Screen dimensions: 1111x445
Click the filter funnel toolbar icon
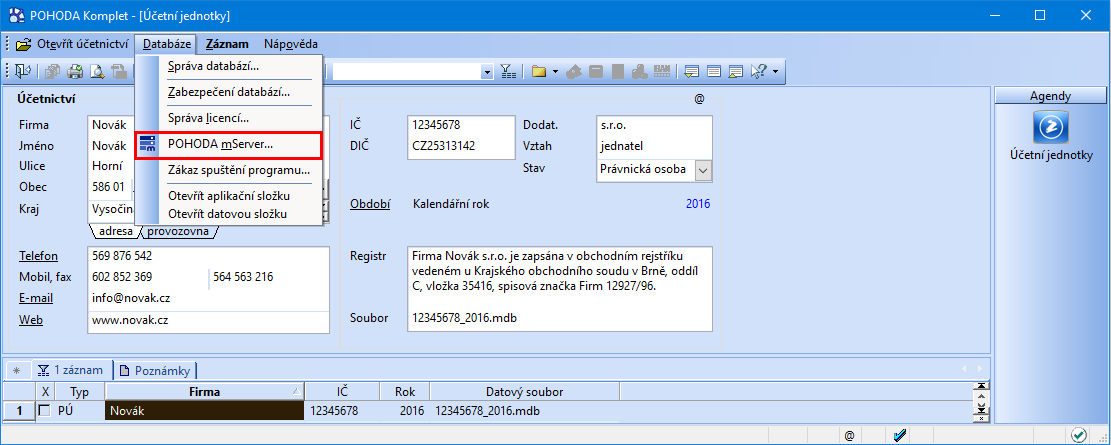[509, 71]
